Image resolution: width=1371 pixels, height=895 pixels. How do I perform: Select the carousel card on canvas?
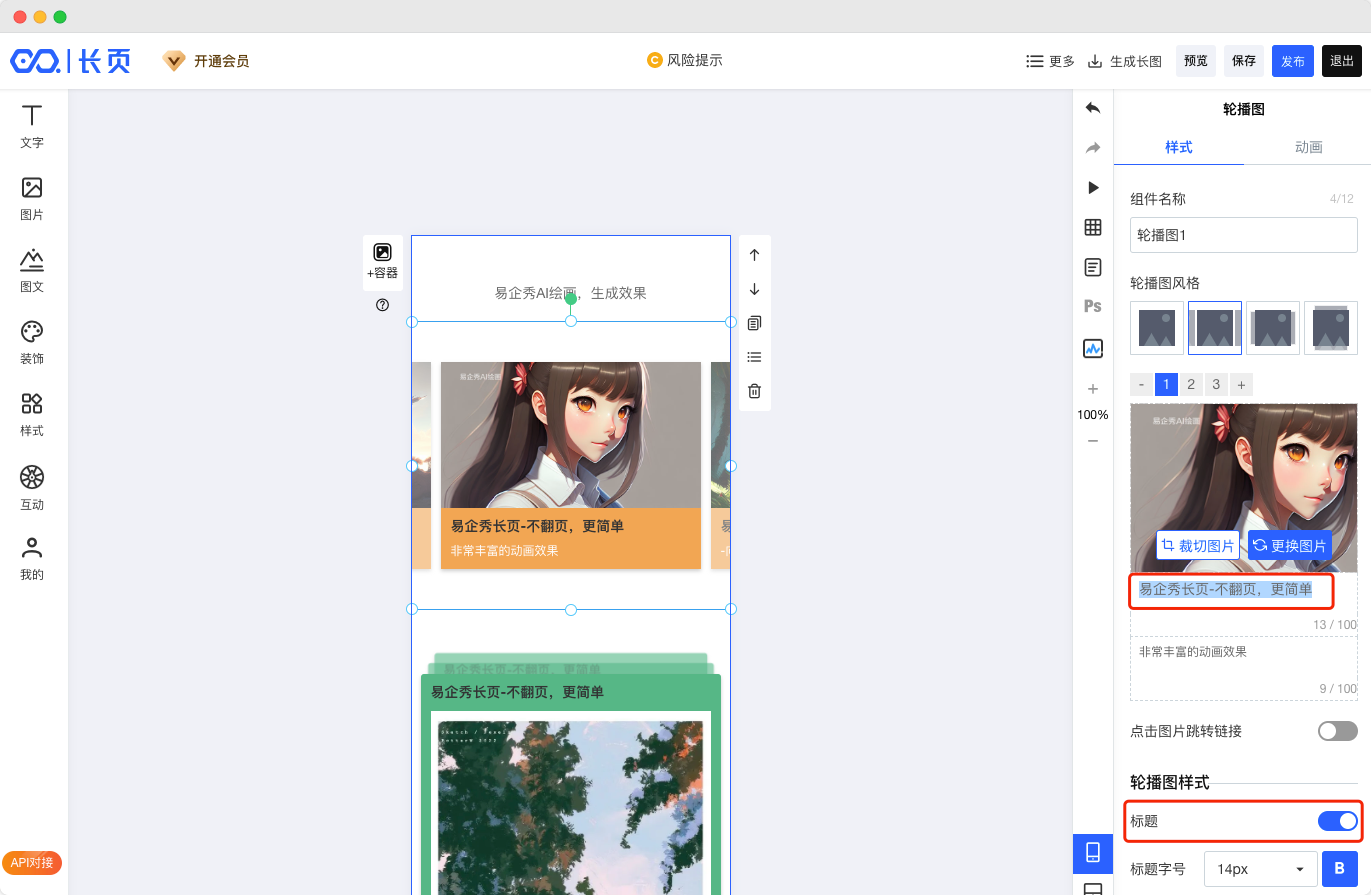(571, 465)
